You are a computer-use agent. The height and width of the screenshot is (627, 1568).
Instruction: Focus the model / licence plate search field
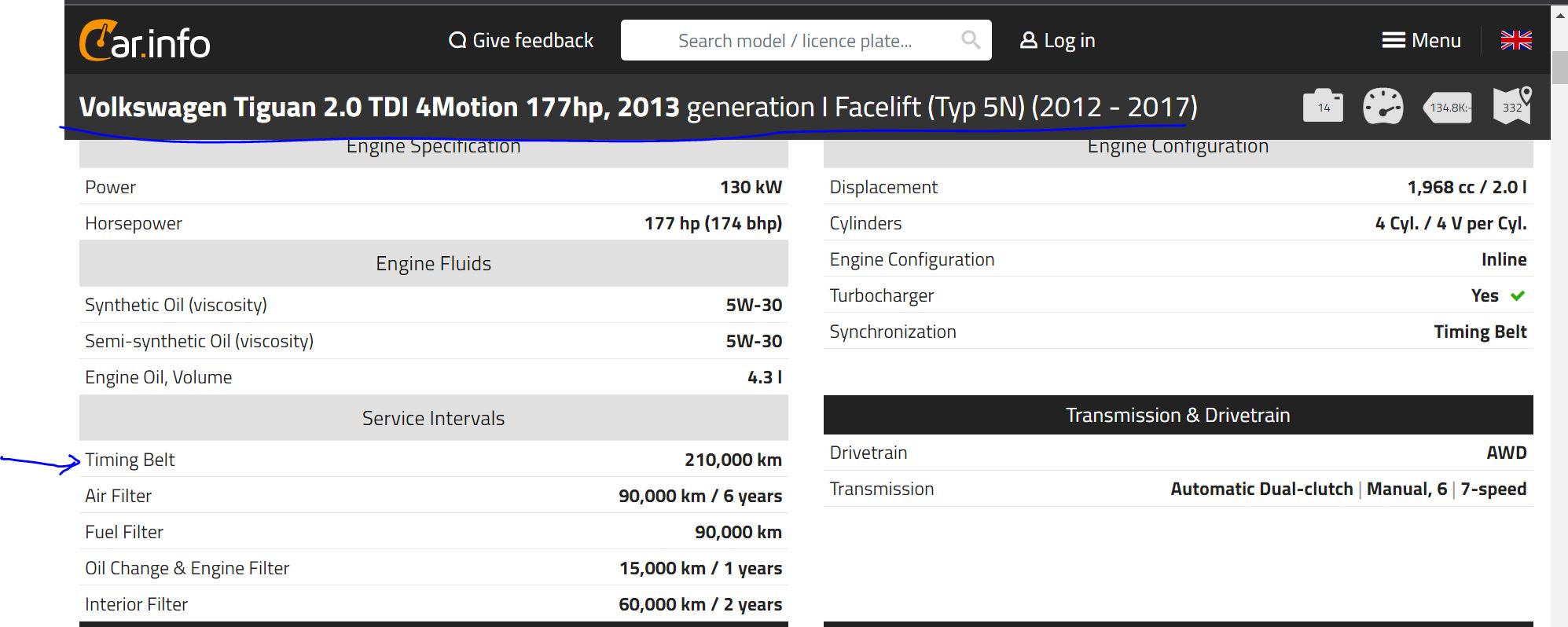794,41
